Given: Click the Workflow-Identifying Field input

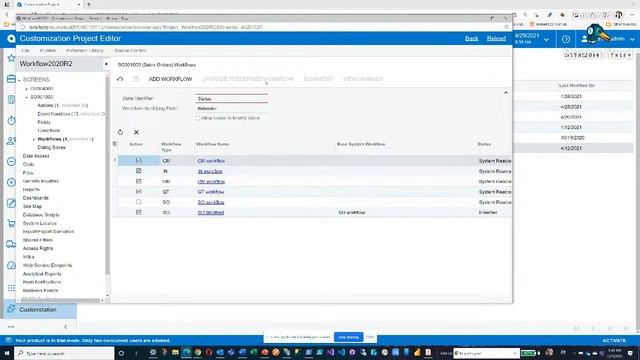Looking at the screenshot, I should [231, 109].
